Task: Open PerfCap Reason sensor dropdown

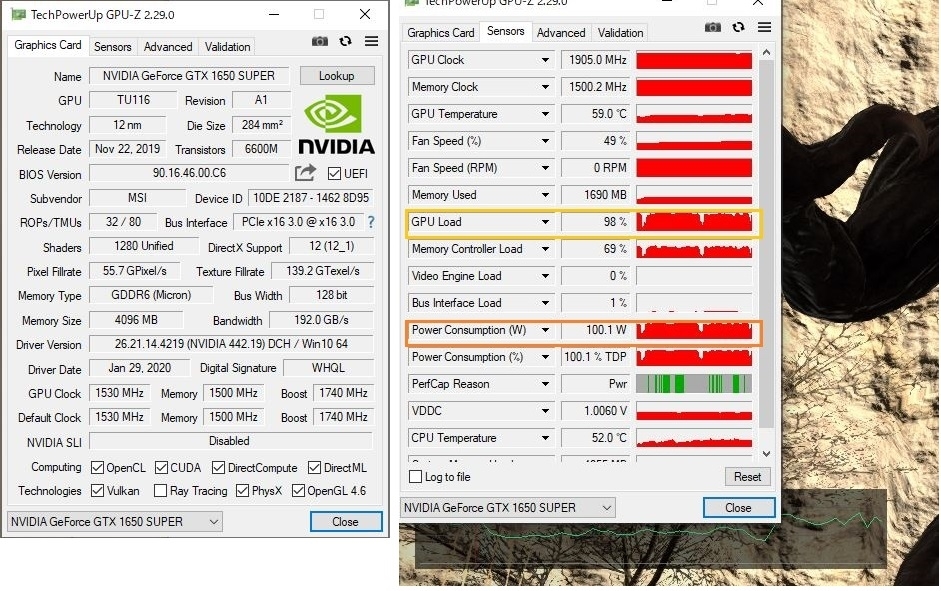Action: coord(545,384)
